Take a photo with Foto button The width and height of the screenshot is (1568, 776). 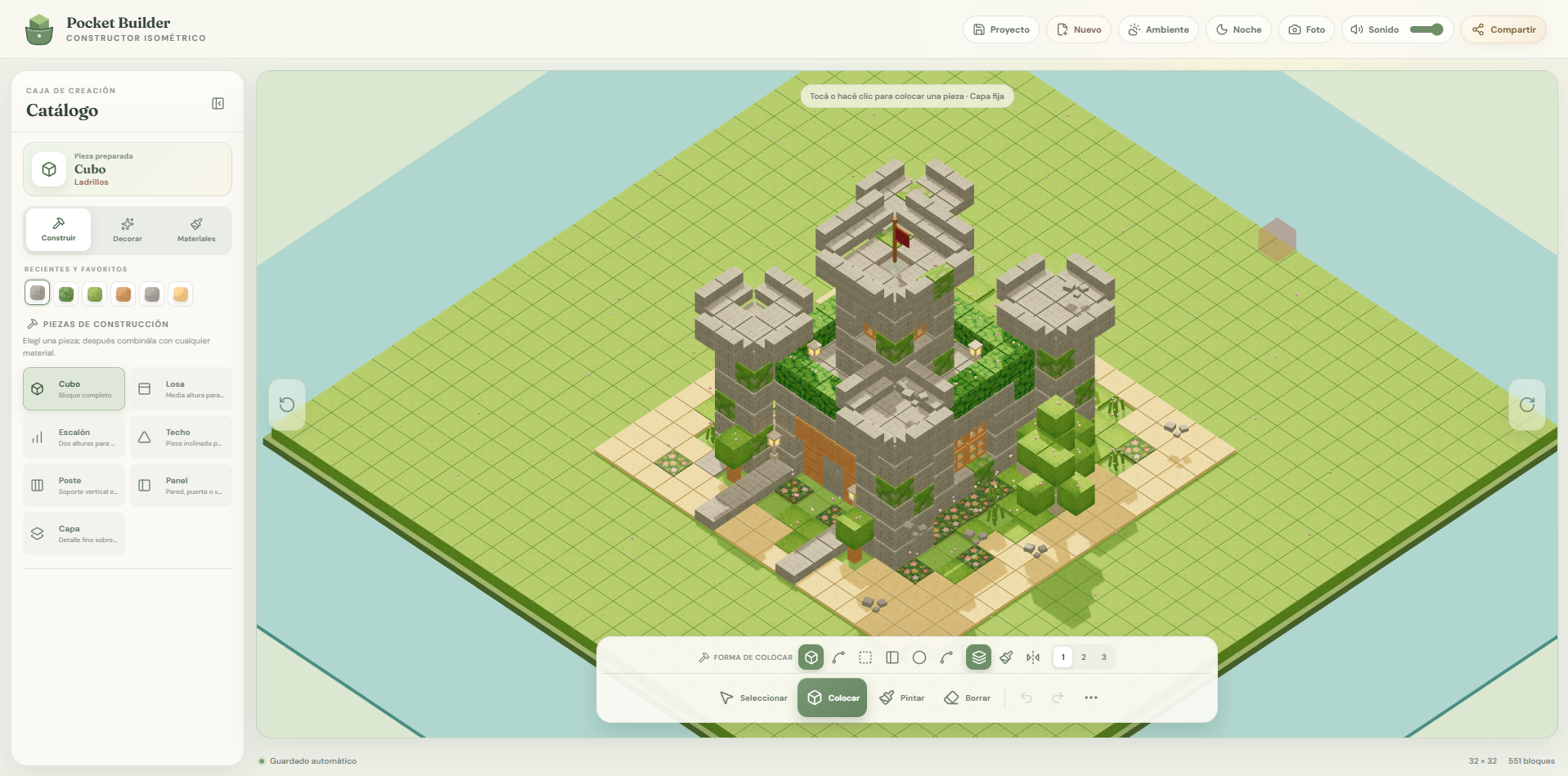(x=1307, y=29)
